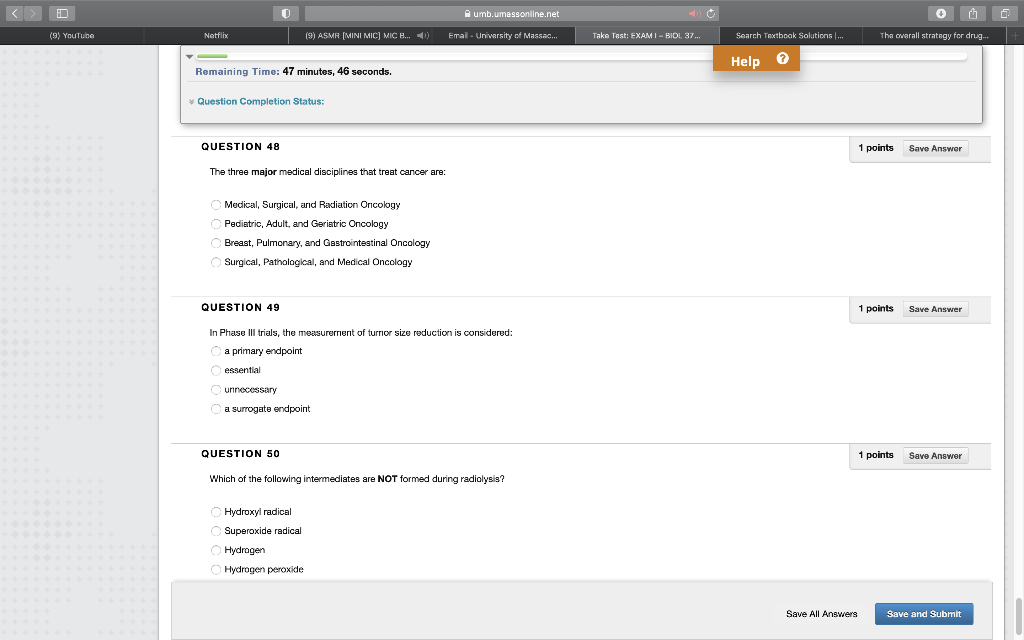The width and height of the screenshot is (1024, 640).
Task: Switch to the Netflix tab
Action: (216, 33)
